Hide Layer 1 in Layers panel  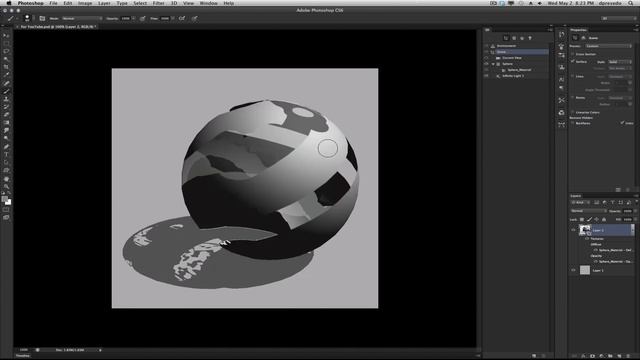(x=573, y=270)
